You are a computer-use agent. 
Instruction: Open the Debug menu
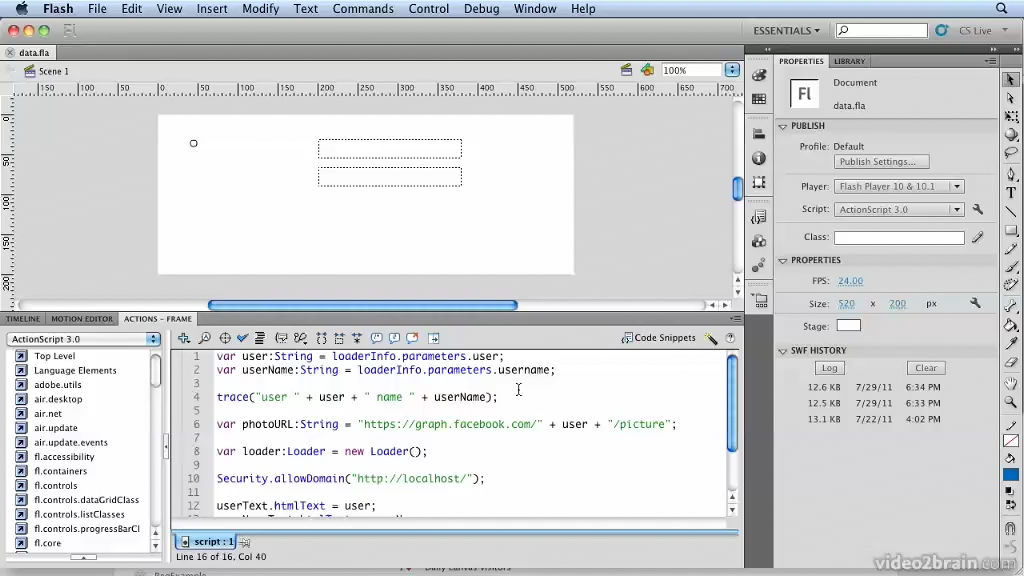click(481, 8)
